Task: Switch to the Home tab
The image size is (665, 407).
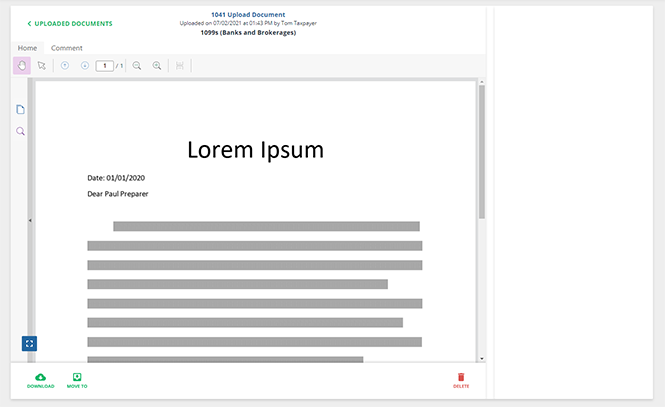Action: click(x=27, y=48)
